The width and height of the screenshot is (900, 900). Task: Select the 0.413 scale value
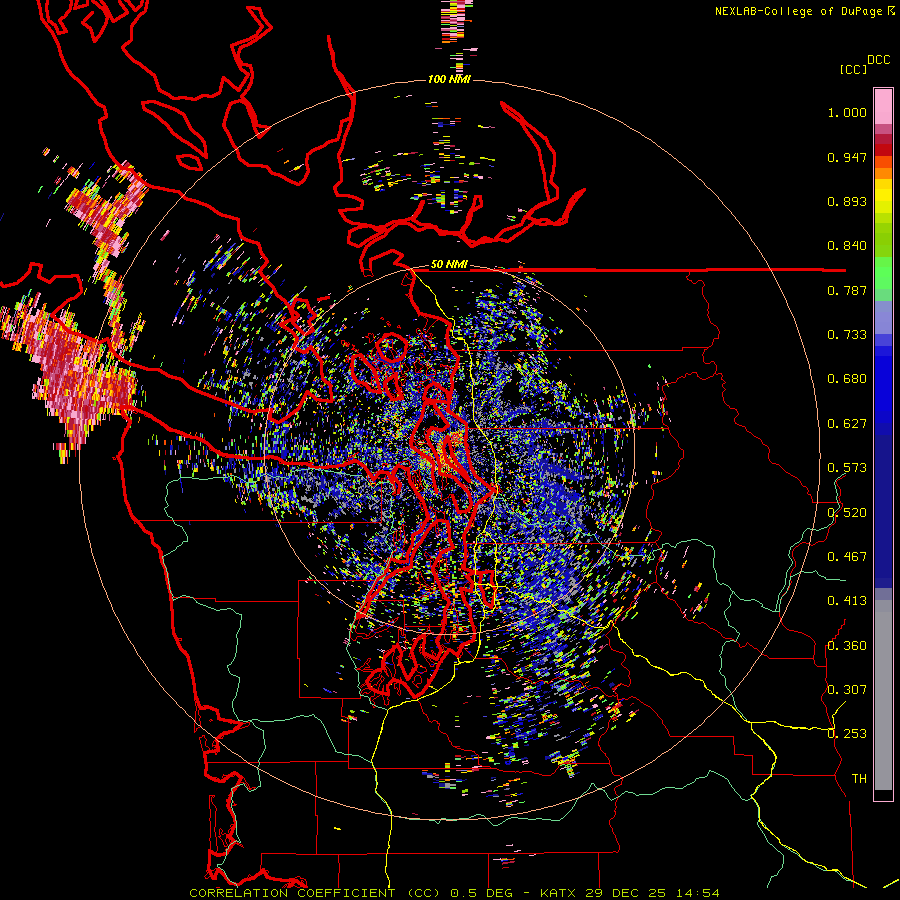[847, 601]
